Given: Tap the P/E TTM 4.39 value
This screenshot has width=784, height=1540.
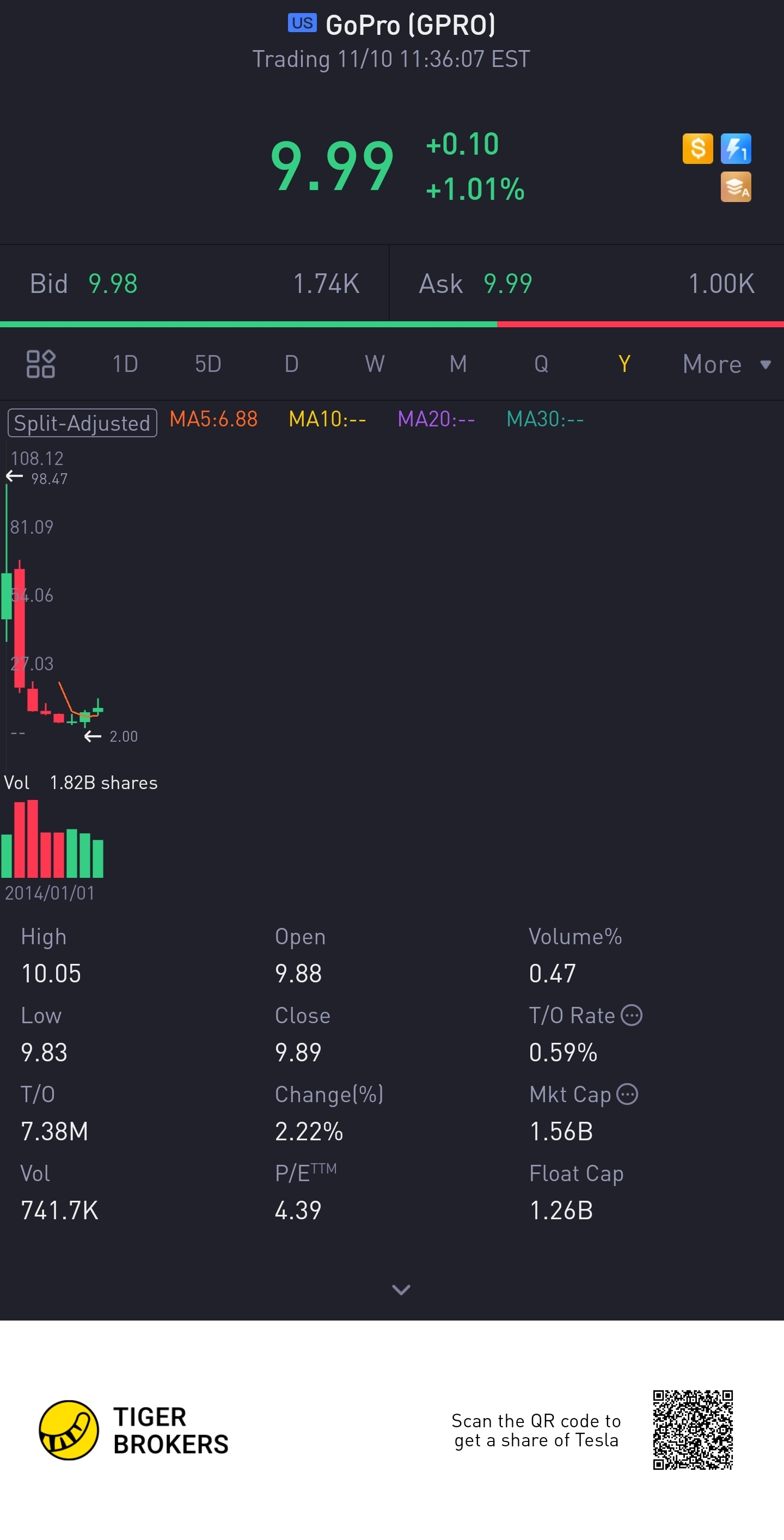Looking at the screenshot, I should click(x=298, y=1210).
